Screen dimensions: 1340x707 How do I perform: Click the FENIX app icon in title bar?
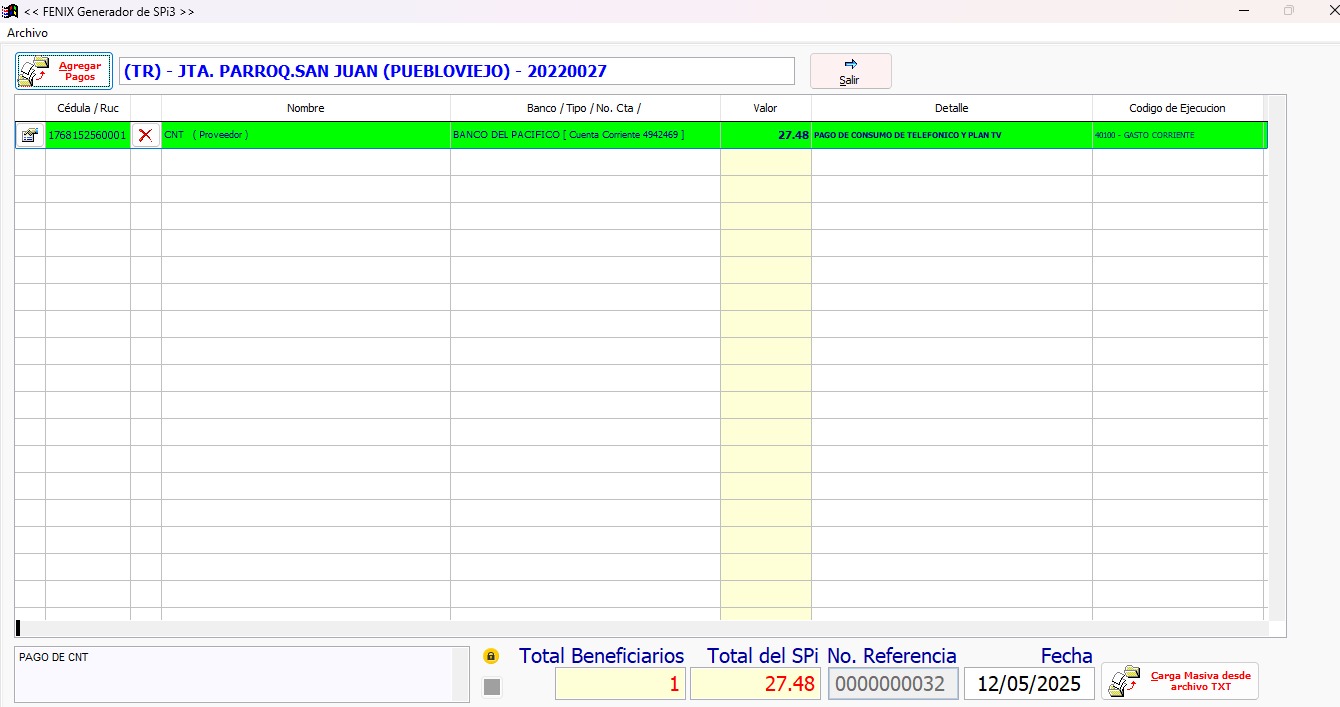[11, 11]
